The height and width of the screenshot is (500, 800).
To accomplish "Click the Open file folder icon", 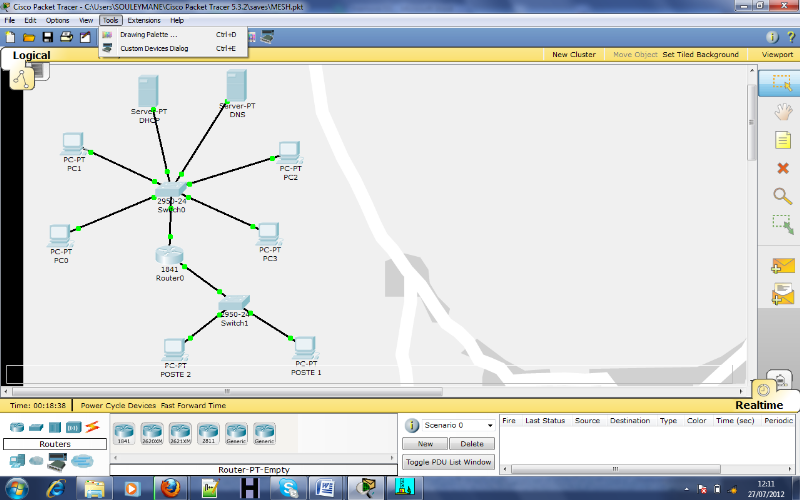I will [x=29, y=37].
